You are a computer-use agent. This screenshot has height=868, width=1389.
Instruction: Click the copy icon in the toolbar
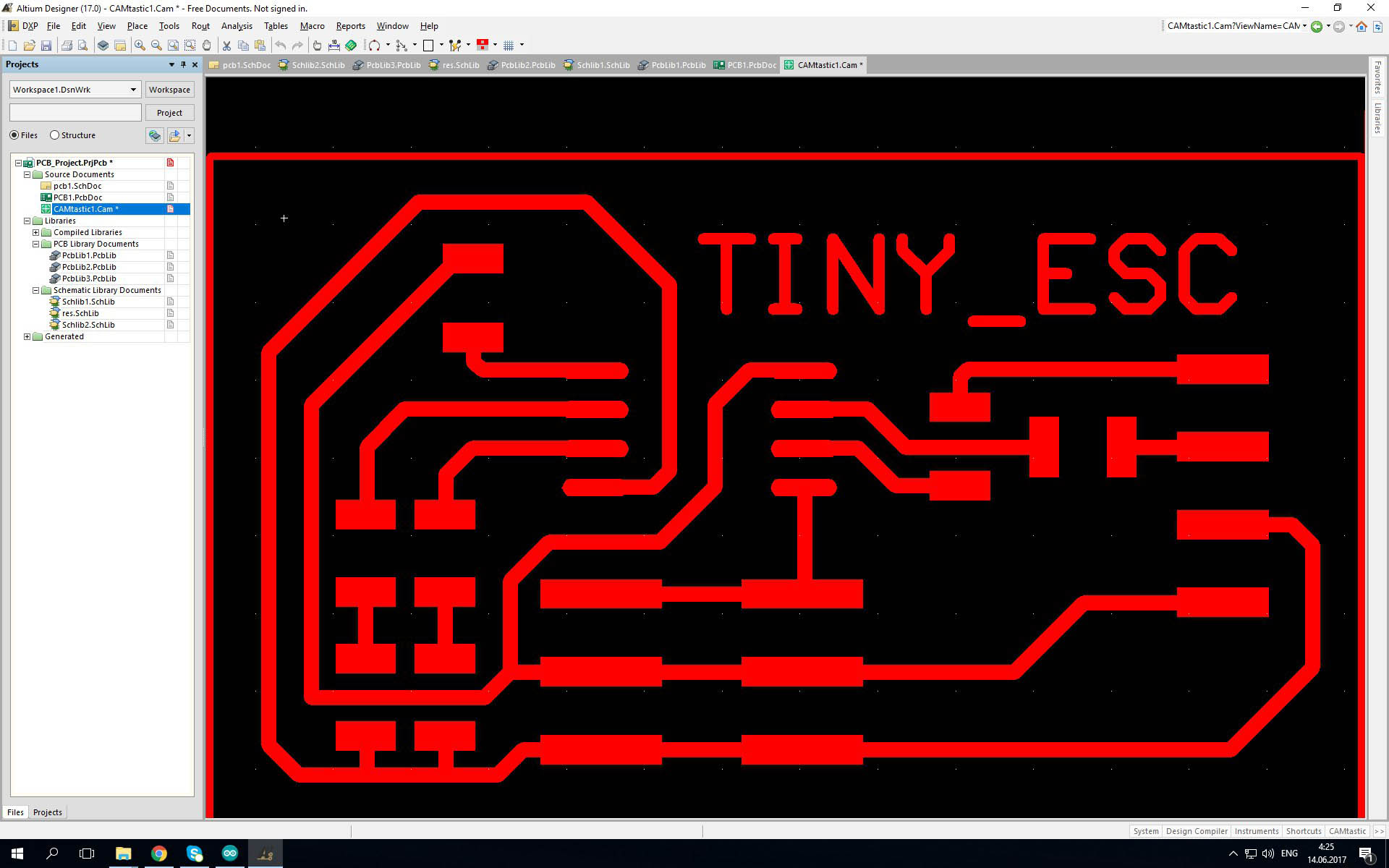click(x=243, y=46)
